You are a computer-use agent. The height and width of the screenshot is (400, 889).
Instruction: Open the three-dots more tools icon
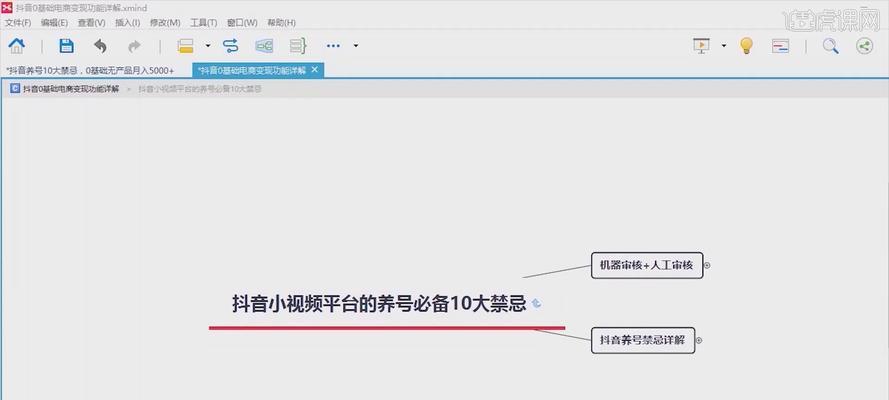[x=333, y=46]
